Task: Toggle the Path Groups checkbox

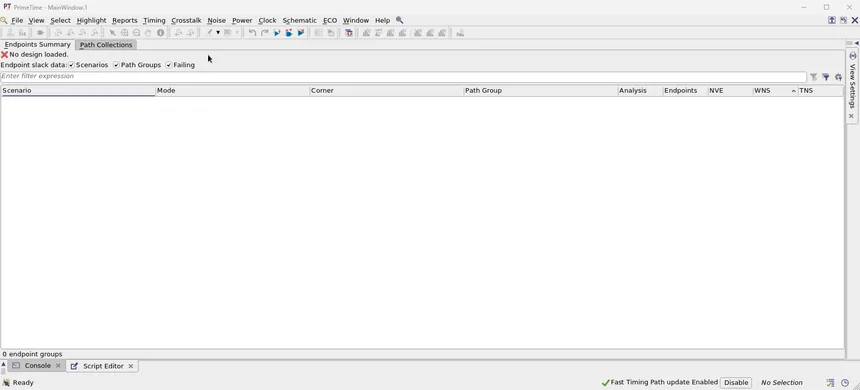Action: click(x=116, y=65)
